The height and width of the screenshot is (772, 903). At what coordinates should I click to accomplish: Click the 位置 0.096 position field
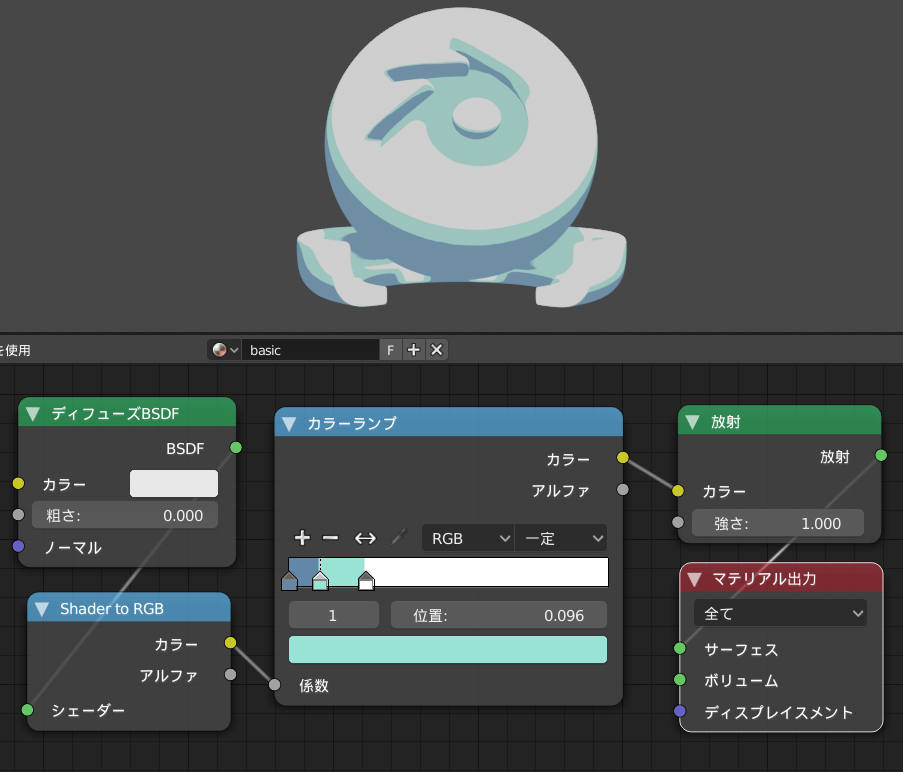tap(499, 615)
